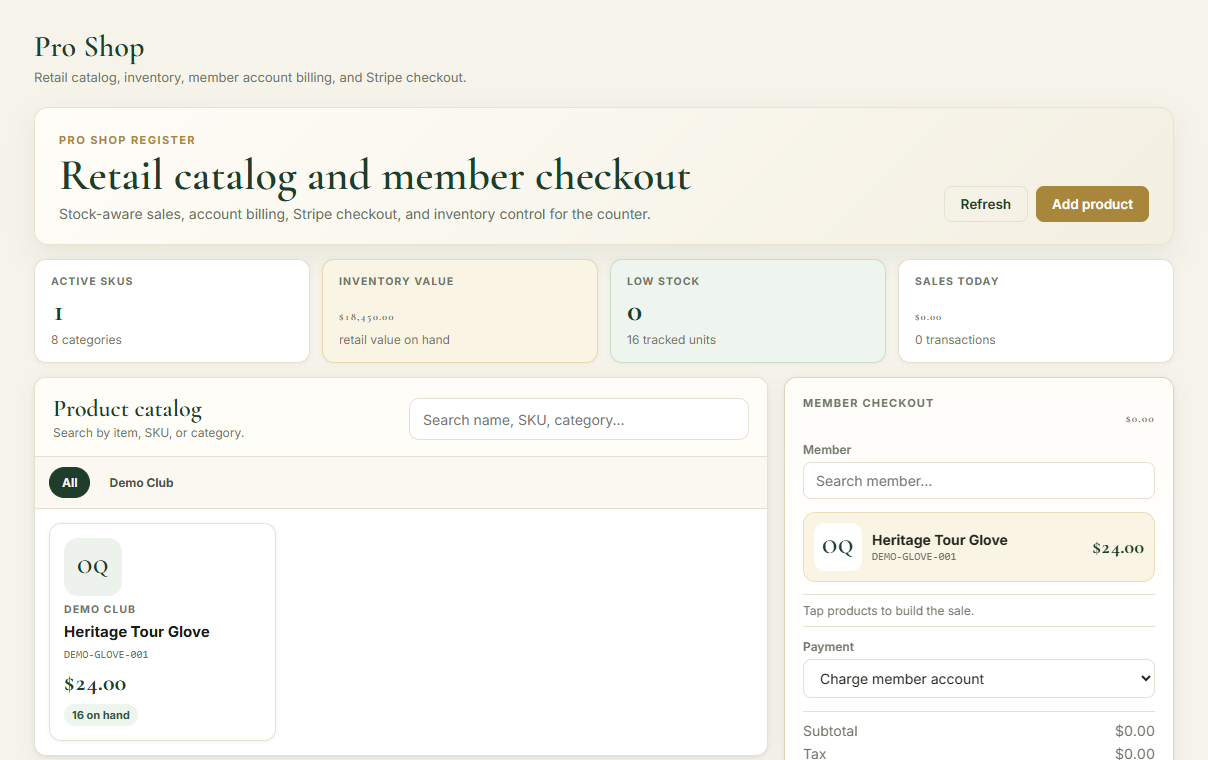Click the 16 on hand stock badge
The width and height of the screenshot is (1208, 760).
101,715
